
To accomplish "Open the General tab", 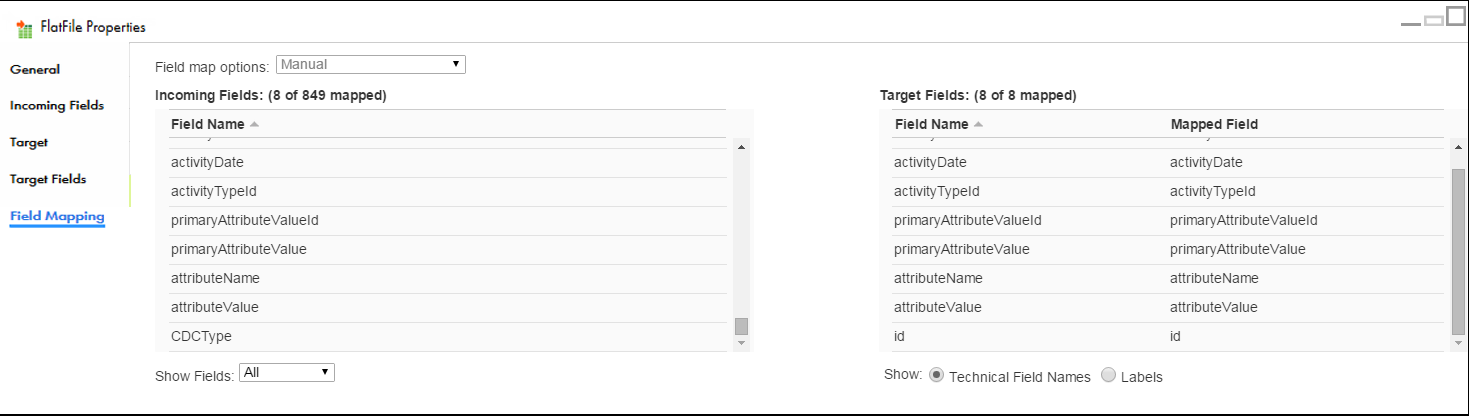I will [35, 69].
